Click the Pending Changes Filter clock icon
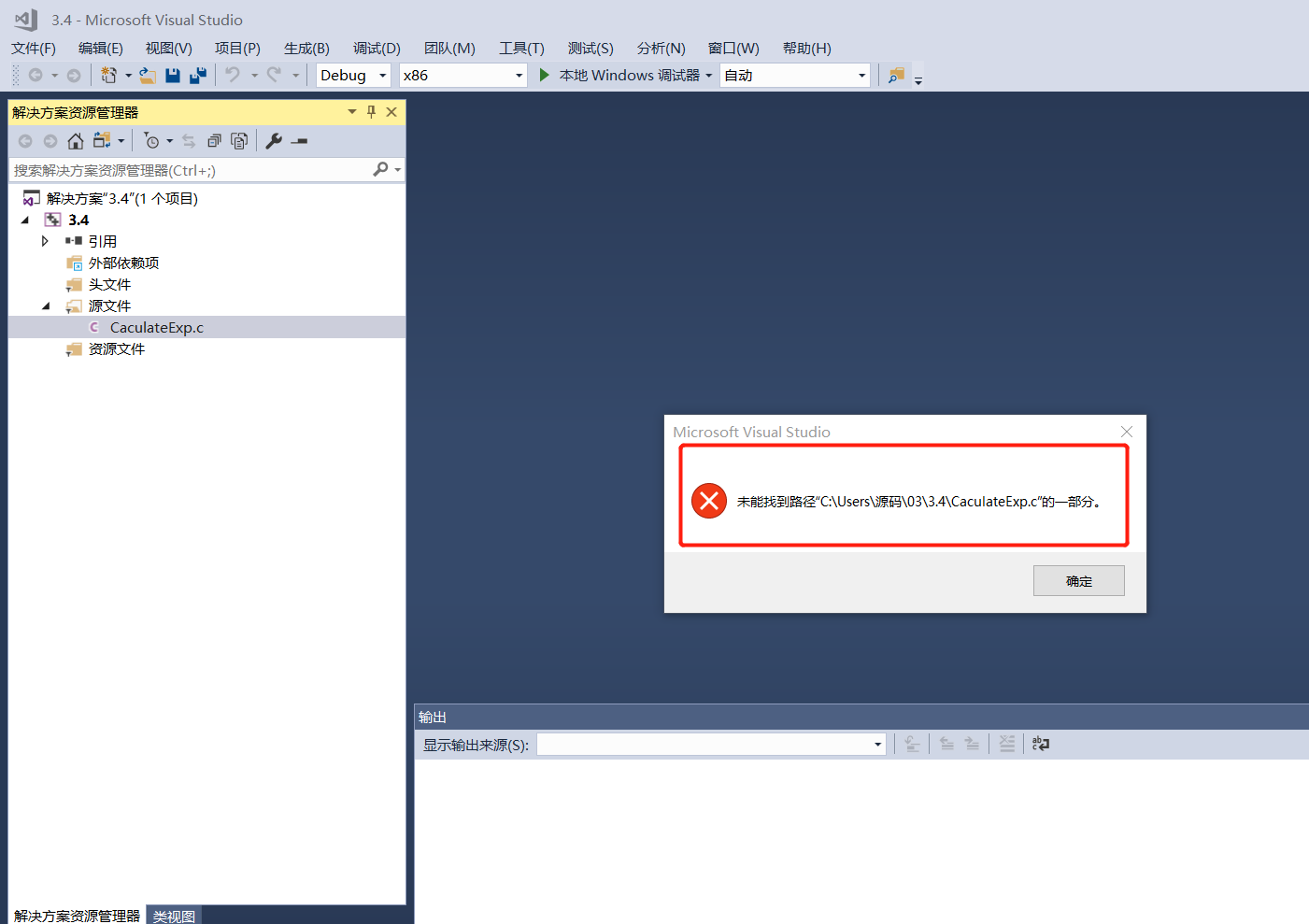This screenshot has width=1309, height=924. tap(151, 141)
